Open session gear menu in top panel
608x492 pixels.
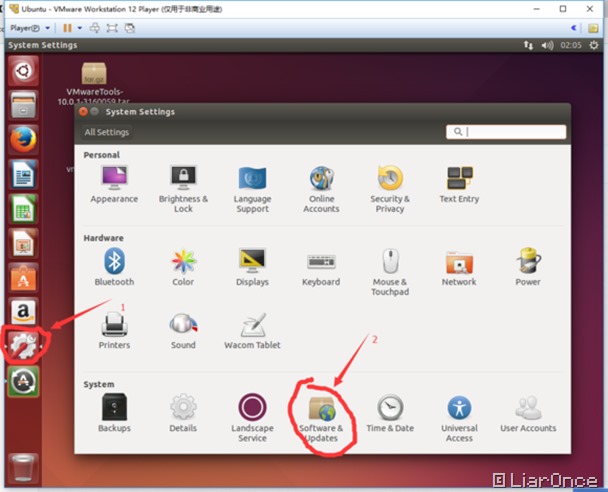coord(594,45)
